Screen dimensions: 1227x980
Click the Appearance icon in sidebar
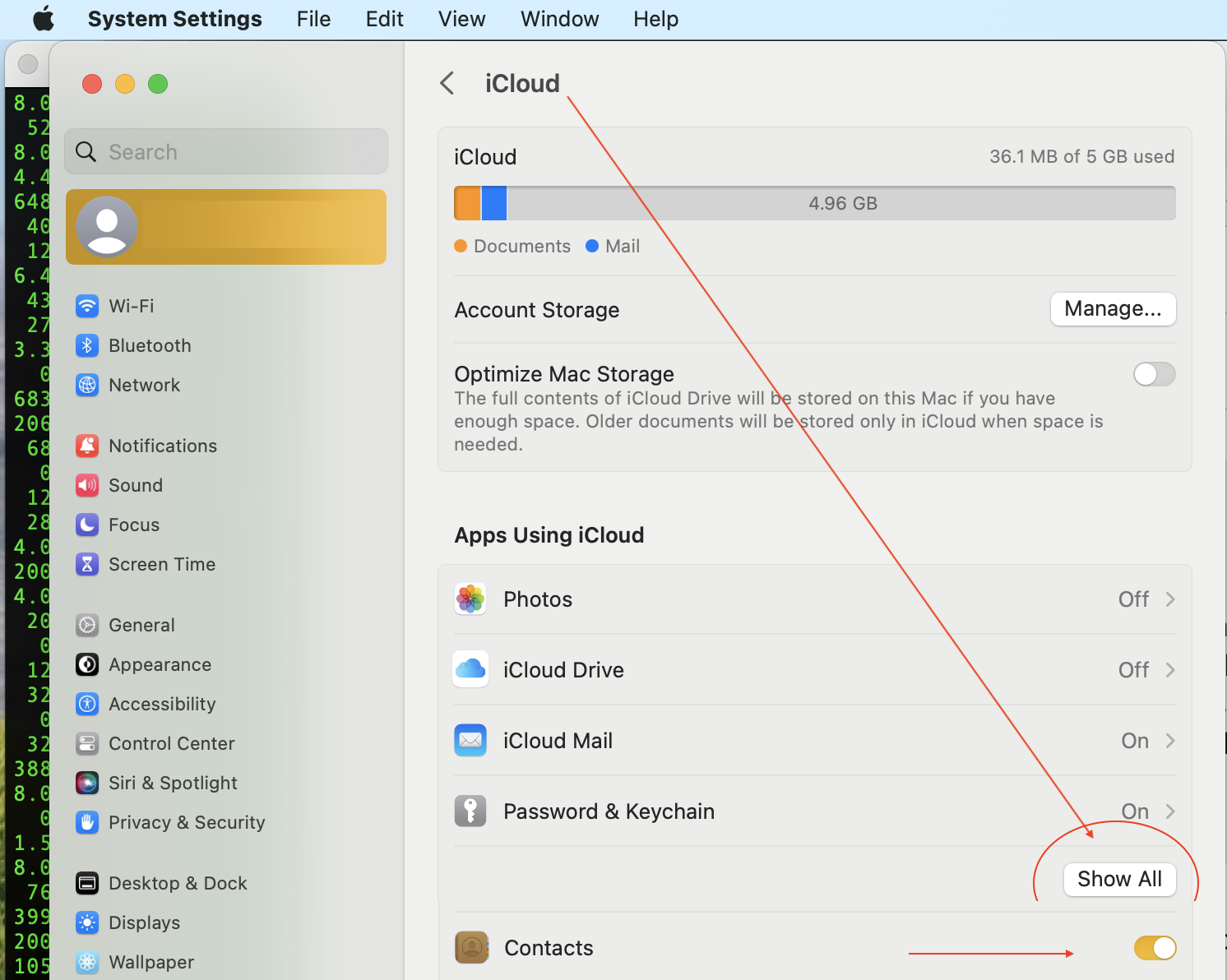tap(87, 664)
